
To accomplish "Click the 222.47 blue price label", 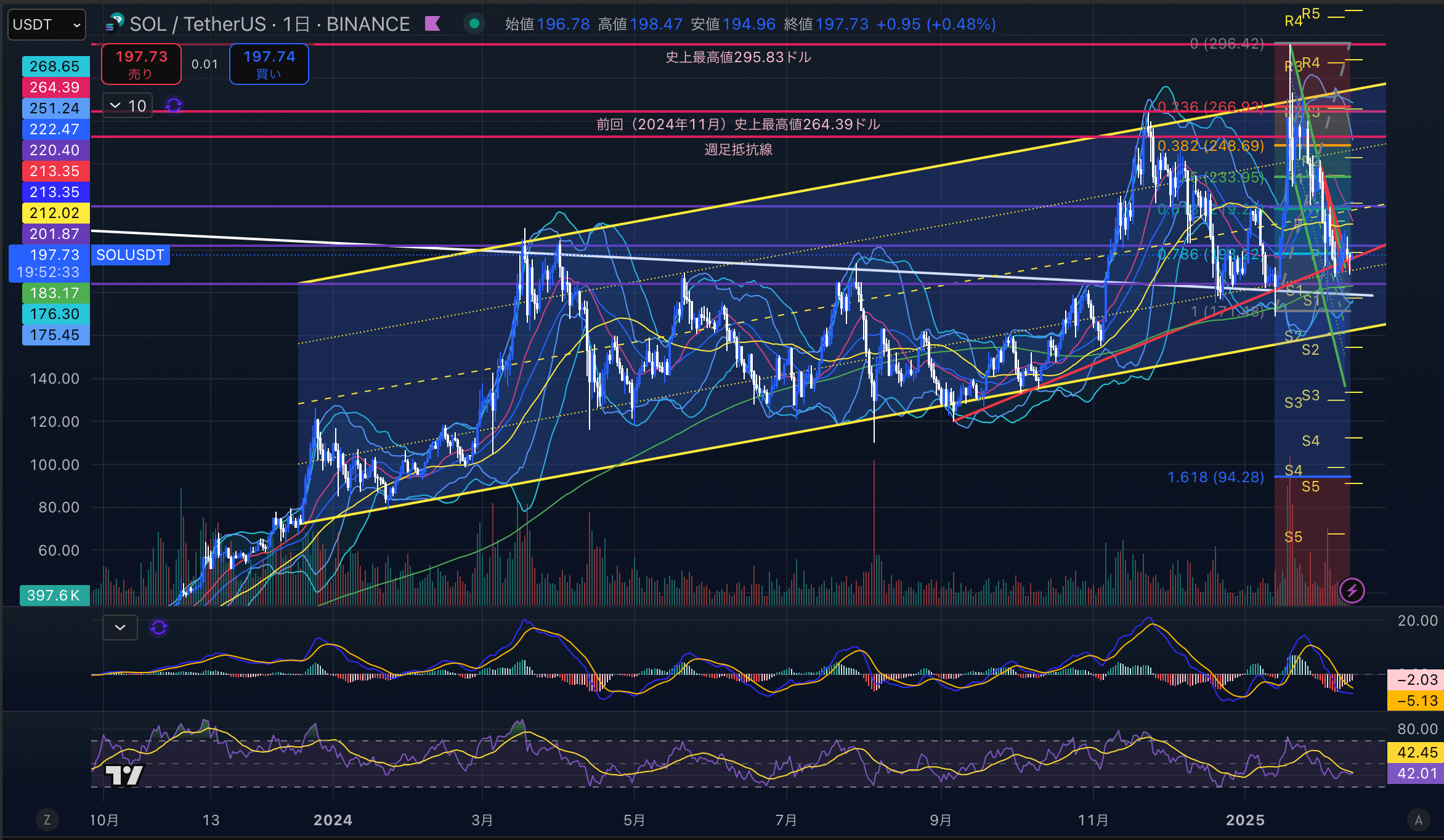I will (55, 129).
